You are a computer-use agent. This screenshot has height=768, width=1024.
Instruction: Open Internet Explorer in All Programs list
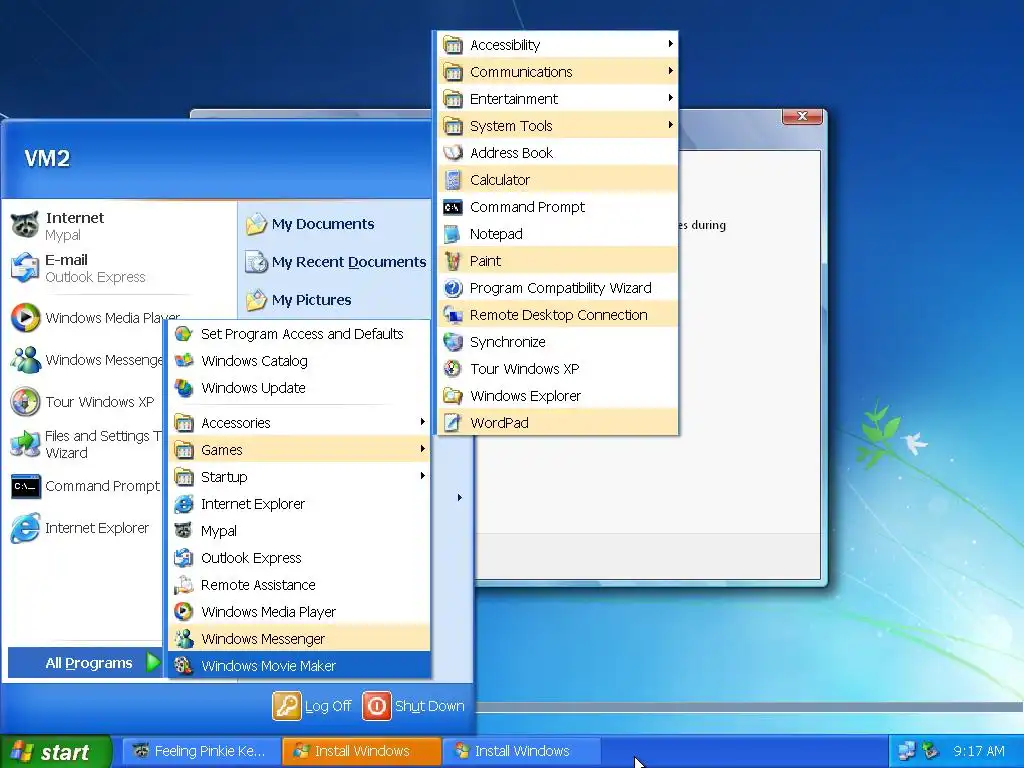[300, 504]
